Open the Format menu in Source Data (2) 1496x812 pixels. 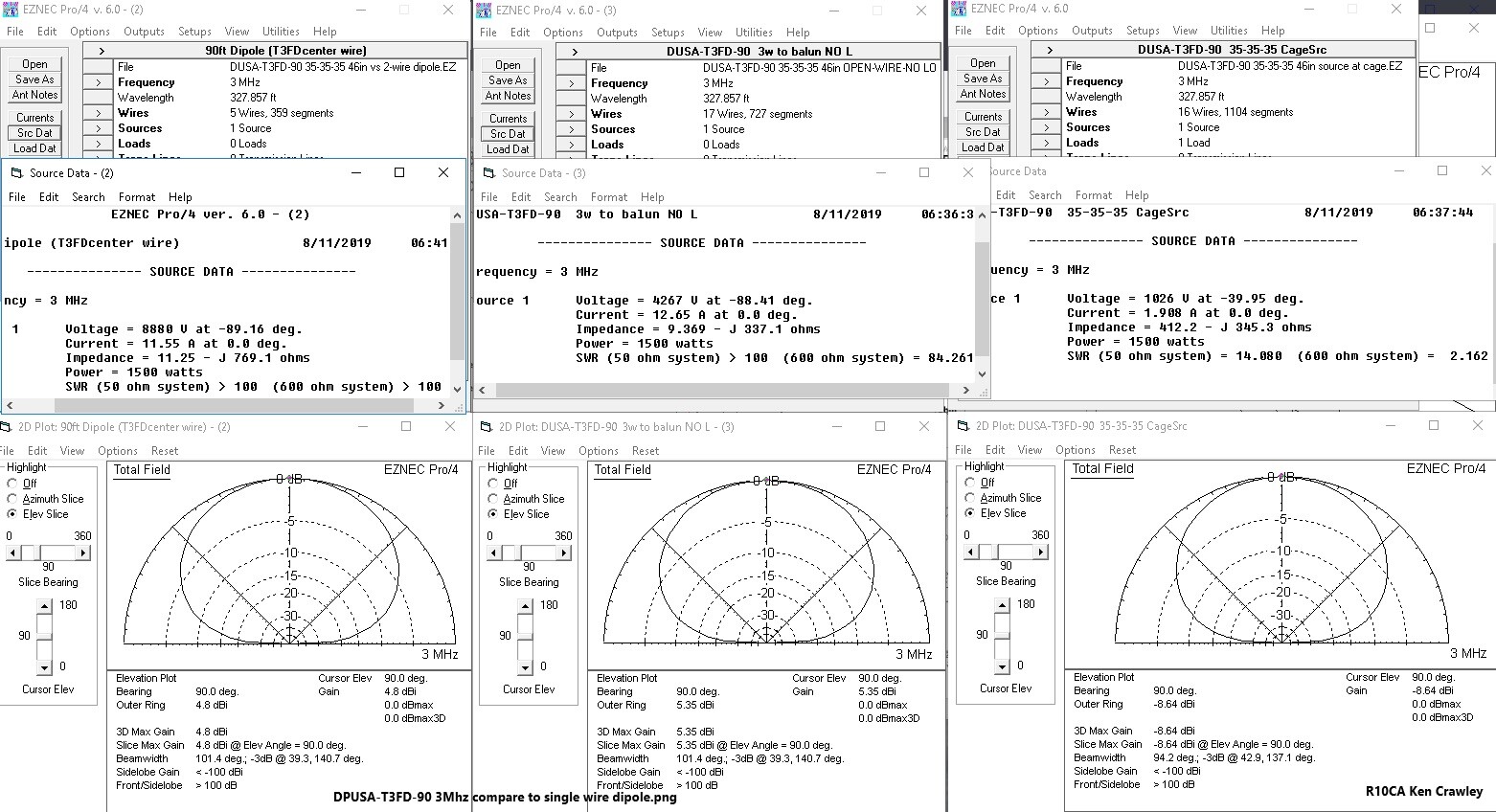click(136, 196)
